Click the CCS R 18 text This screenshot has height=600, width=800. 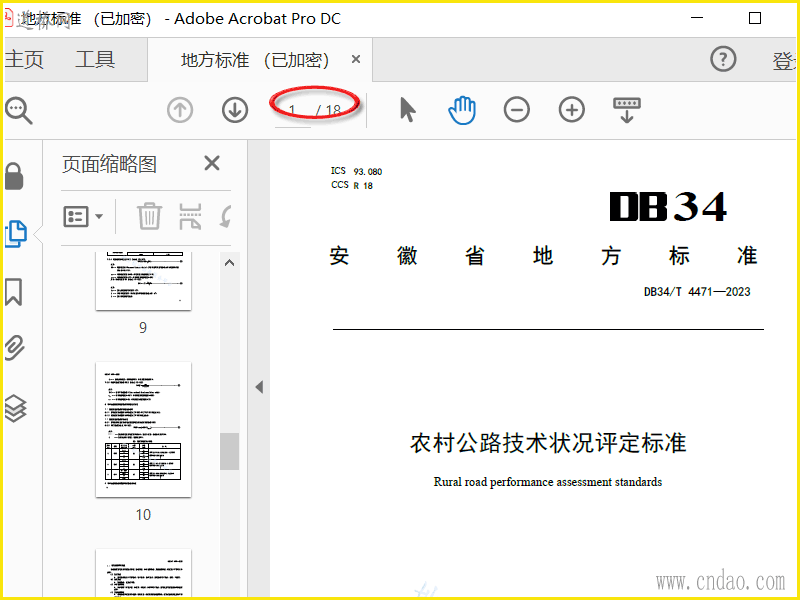click(352, 185)
